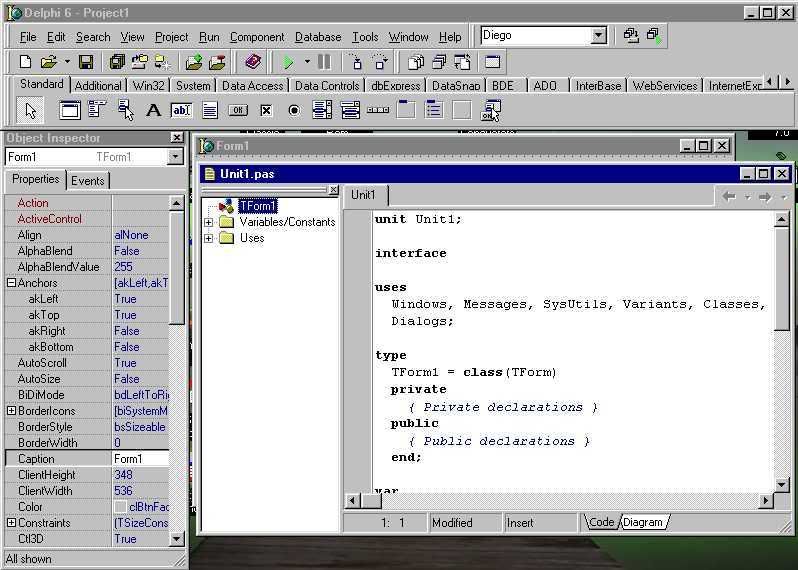Click the Save floppy disk icon
The height and width of the screenshot is (570, 798).
click(86, 62)
